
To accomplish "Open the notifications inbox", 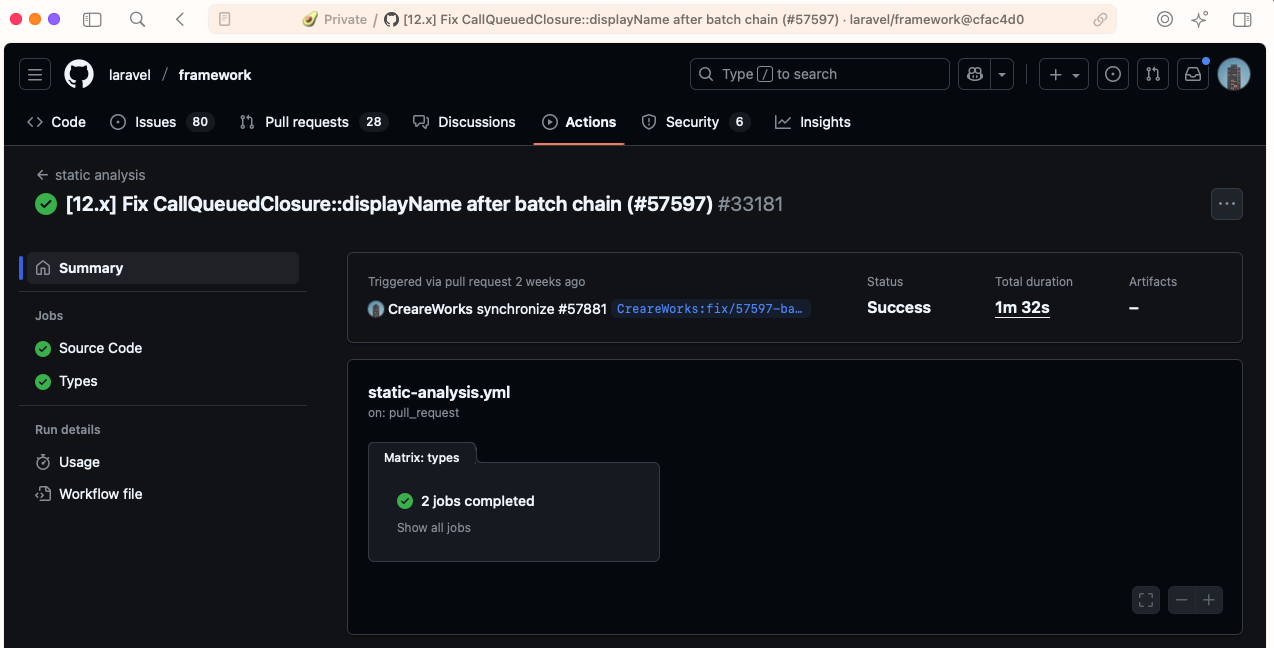I will pos(1193,75).
